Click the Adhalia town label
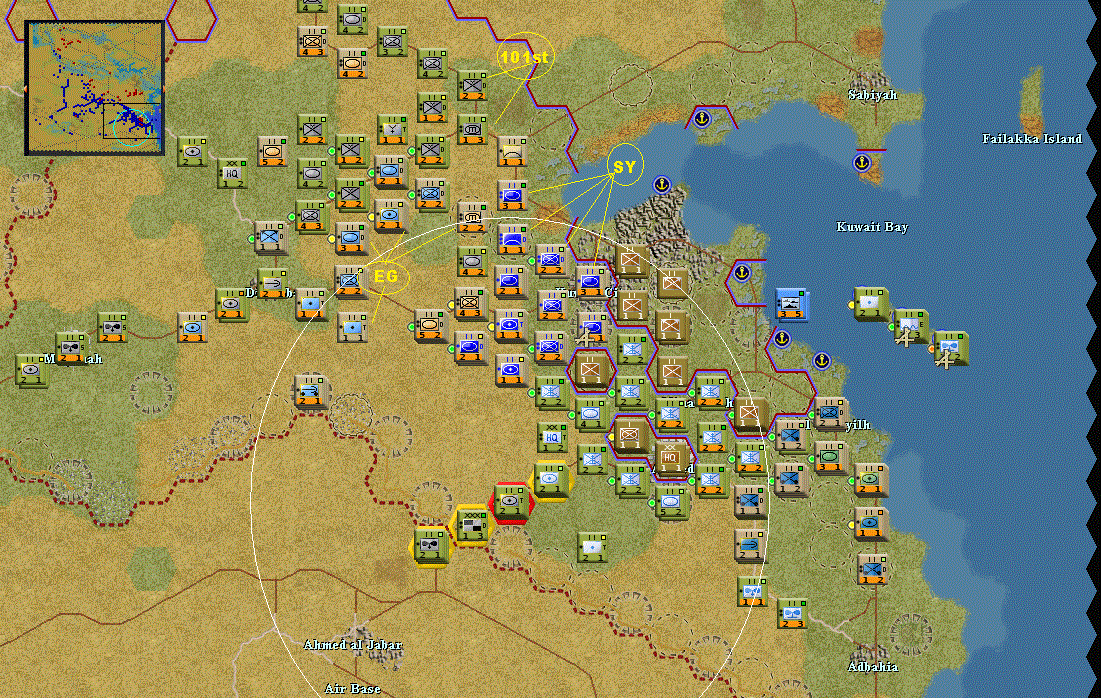 873,666
